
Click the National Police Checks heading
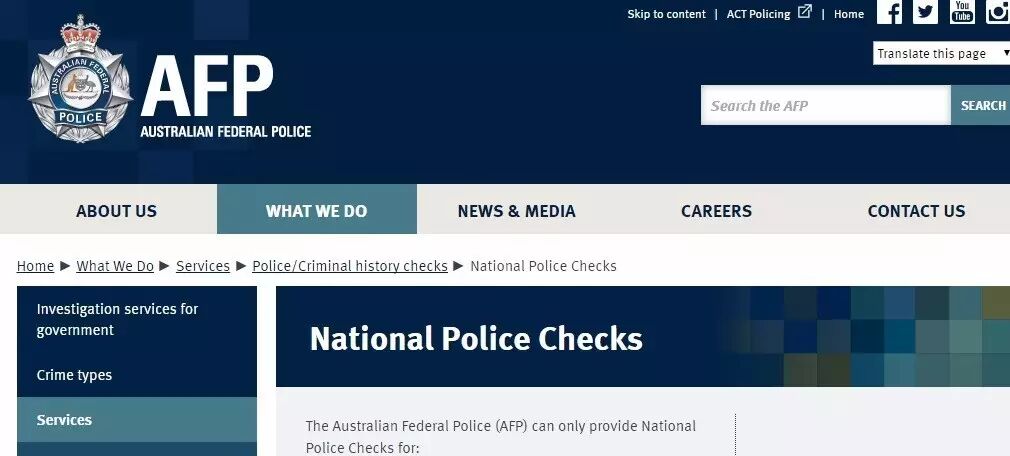pyautogui.click(x=476, y=338)
